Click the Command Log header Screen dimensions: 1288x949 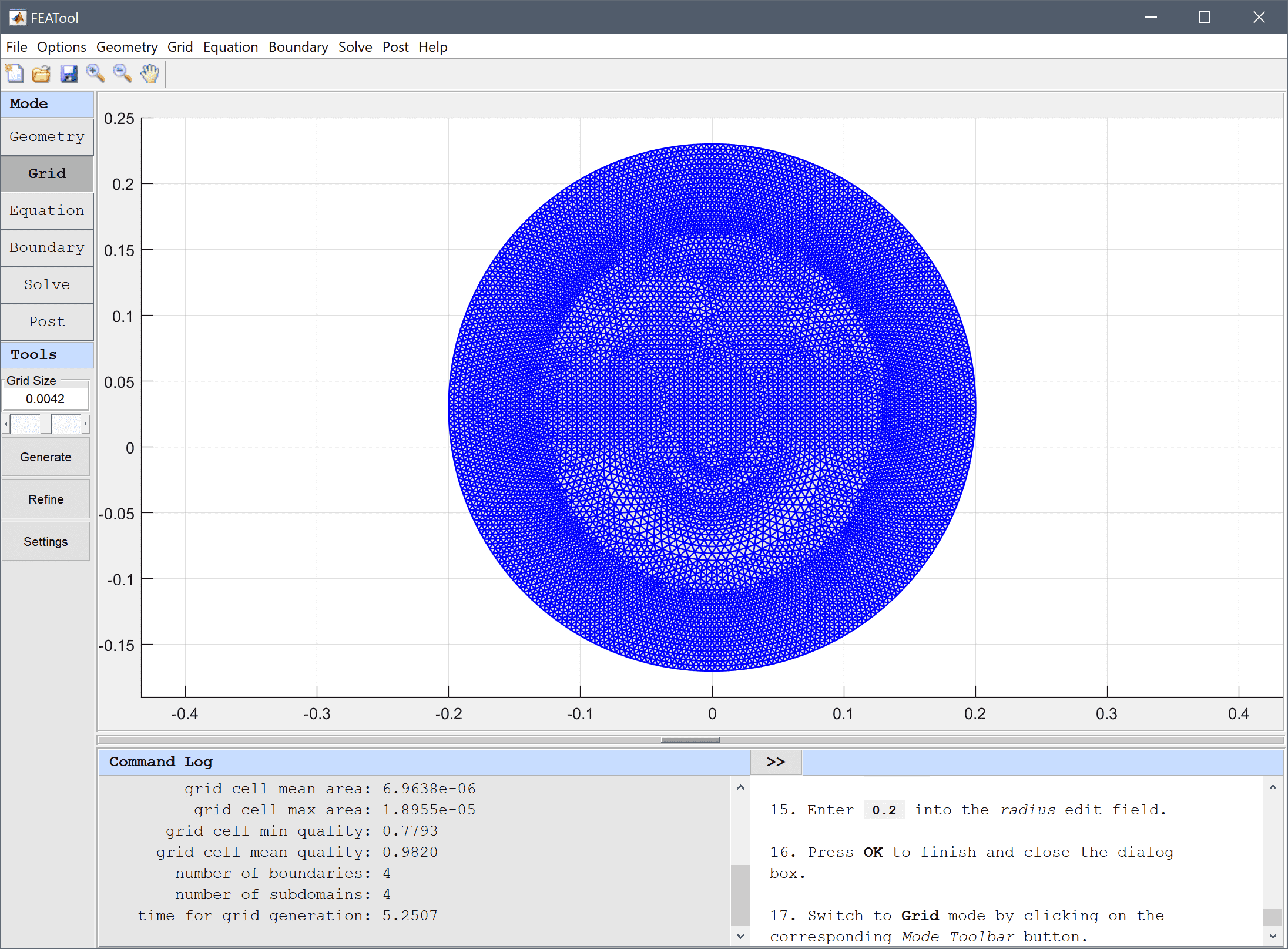pos(424,762)
